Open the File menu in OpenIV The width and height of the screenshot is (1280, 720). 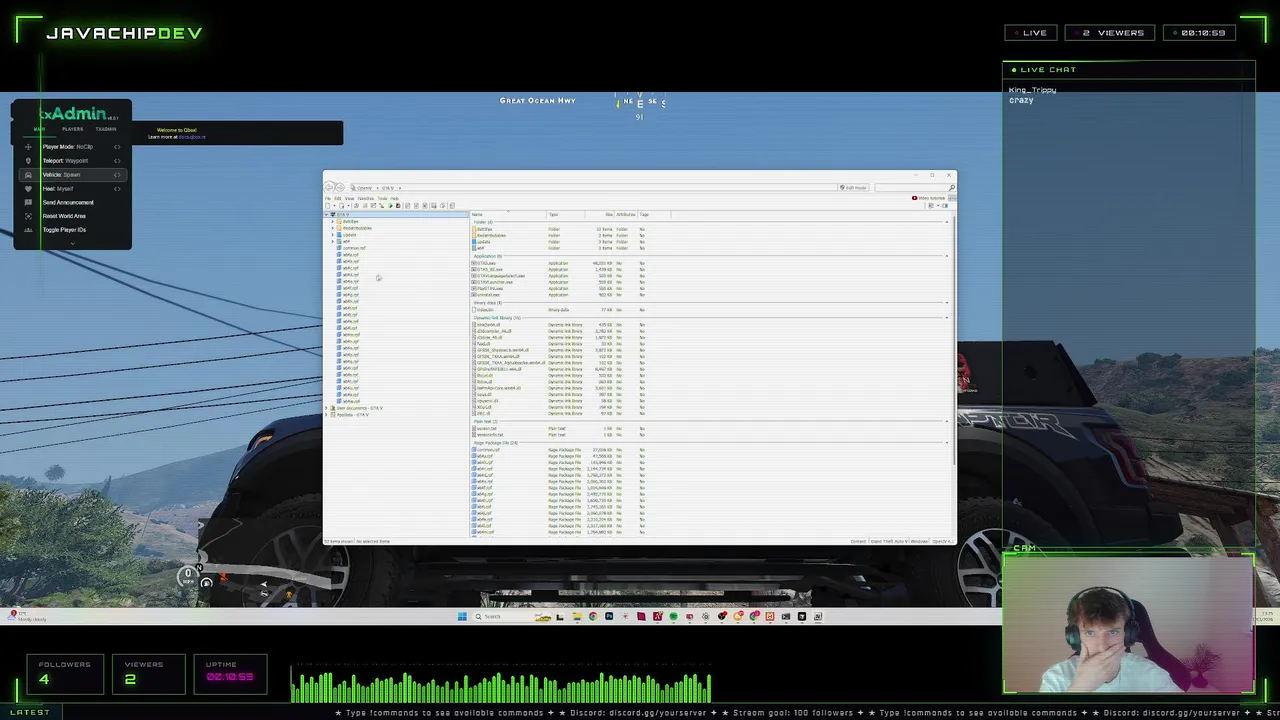(x=328, y=198)
